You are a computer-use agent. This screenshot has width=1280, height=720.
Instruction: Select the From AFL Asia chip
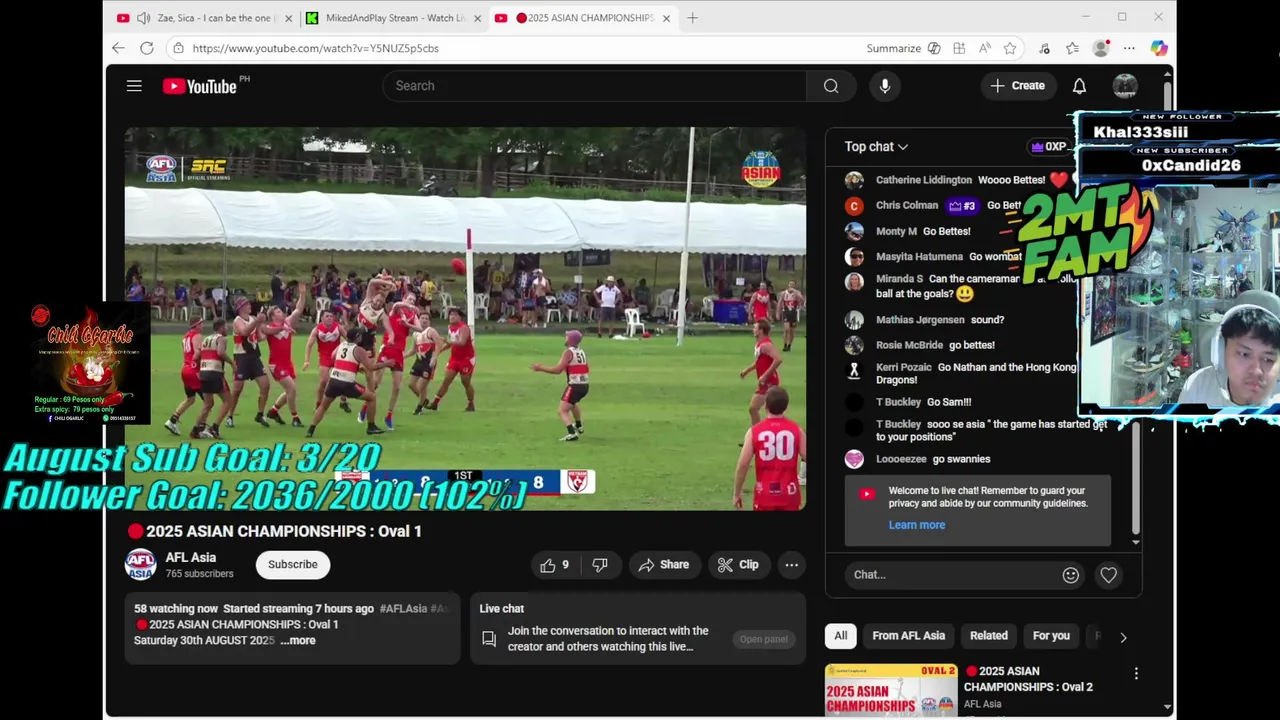coord(908,636)
